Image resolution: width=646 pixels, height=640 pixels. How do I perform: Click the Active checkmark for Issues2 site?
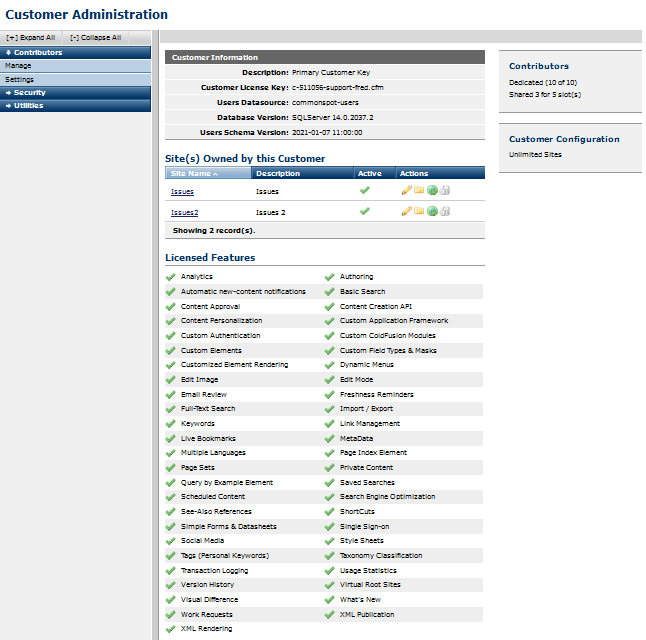pyautogui.click(x=365, y=211)
